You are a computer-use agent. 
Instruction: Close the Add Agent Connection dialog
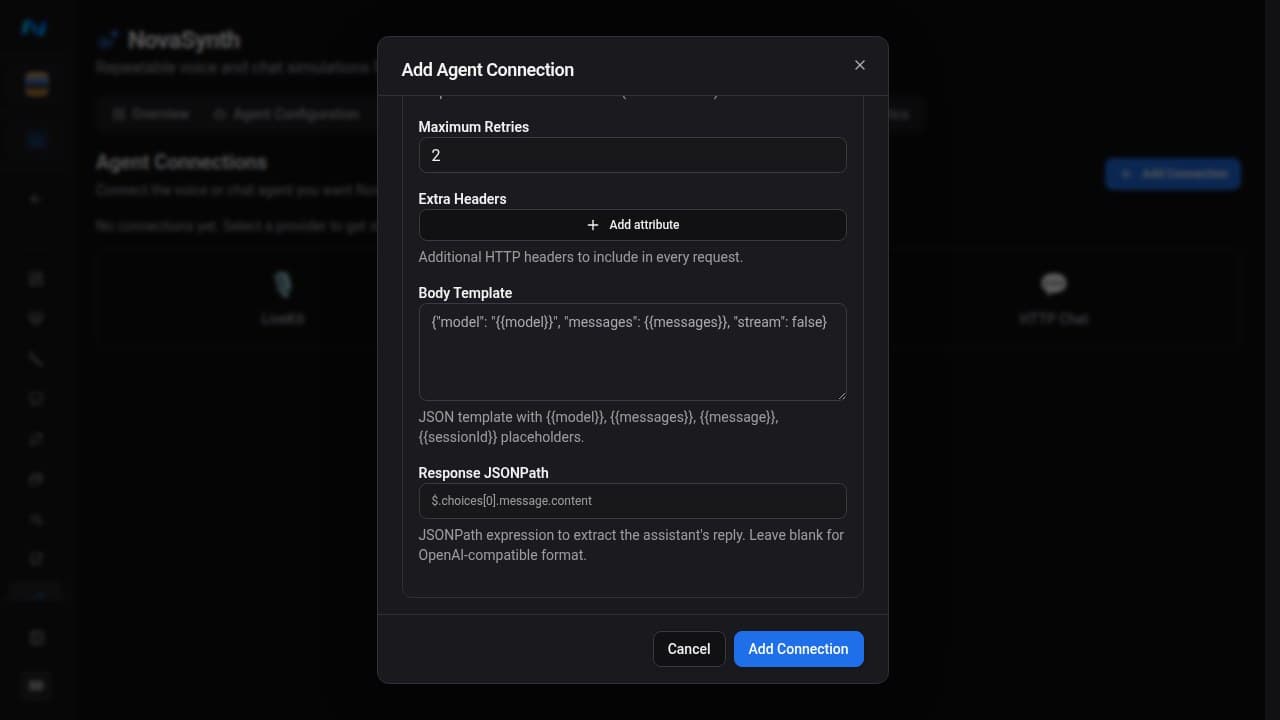coord(859,65)
